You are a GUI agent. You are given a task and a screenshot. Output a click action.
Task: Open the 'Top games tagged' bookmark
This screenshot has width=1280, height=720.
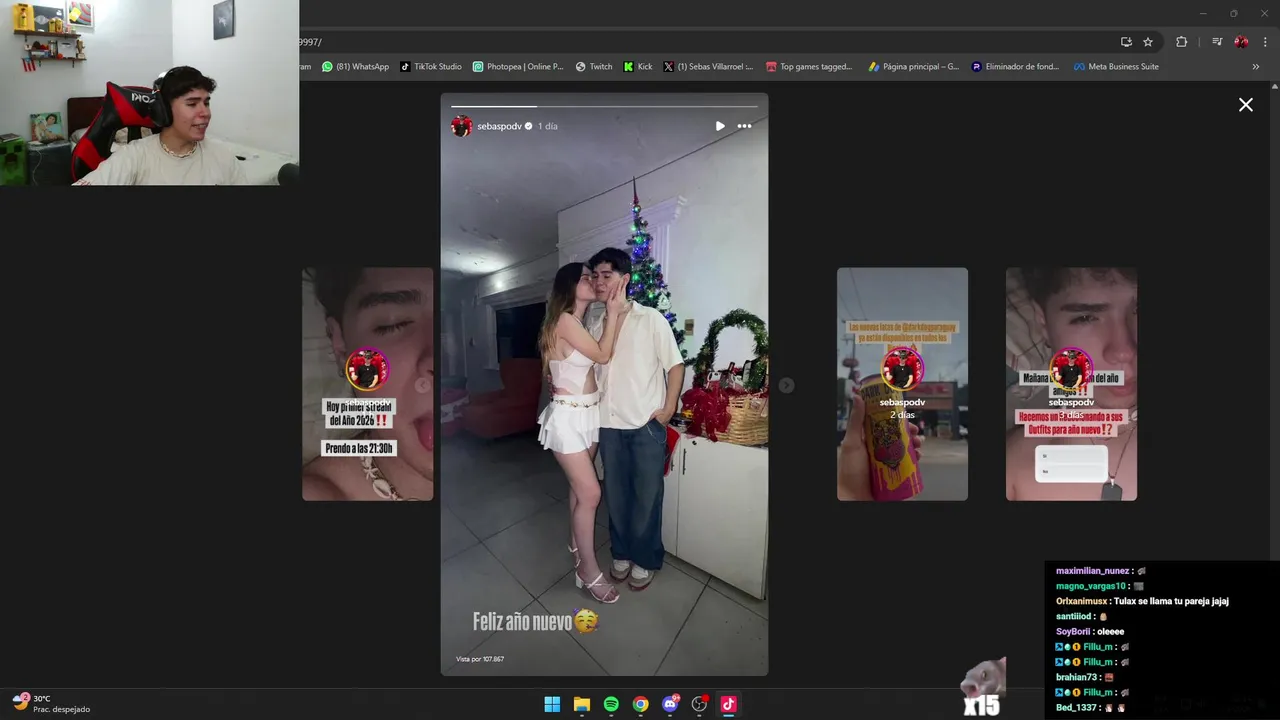pyautogui.click(x=809, y=67)
